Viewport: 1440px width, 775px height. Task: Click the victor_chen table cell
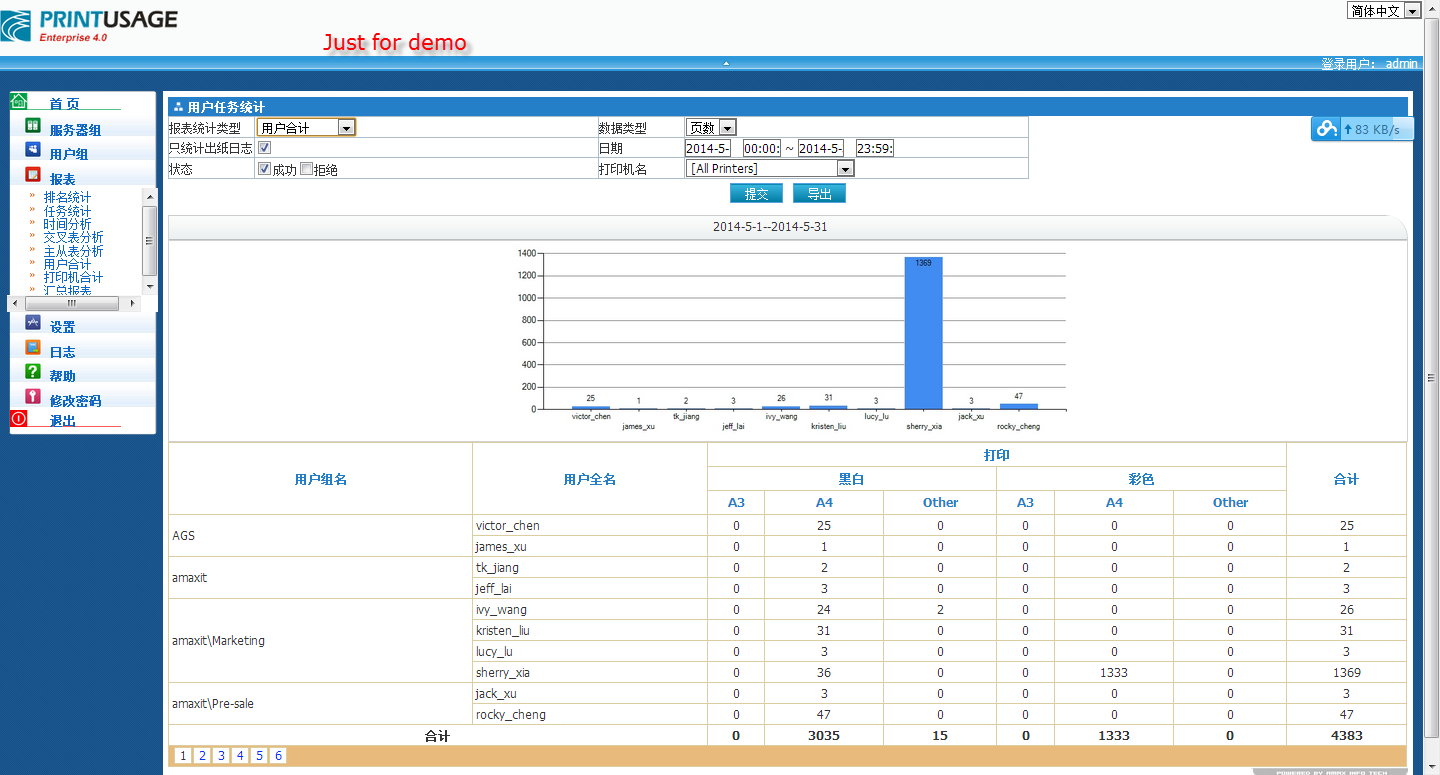(590, 525)
